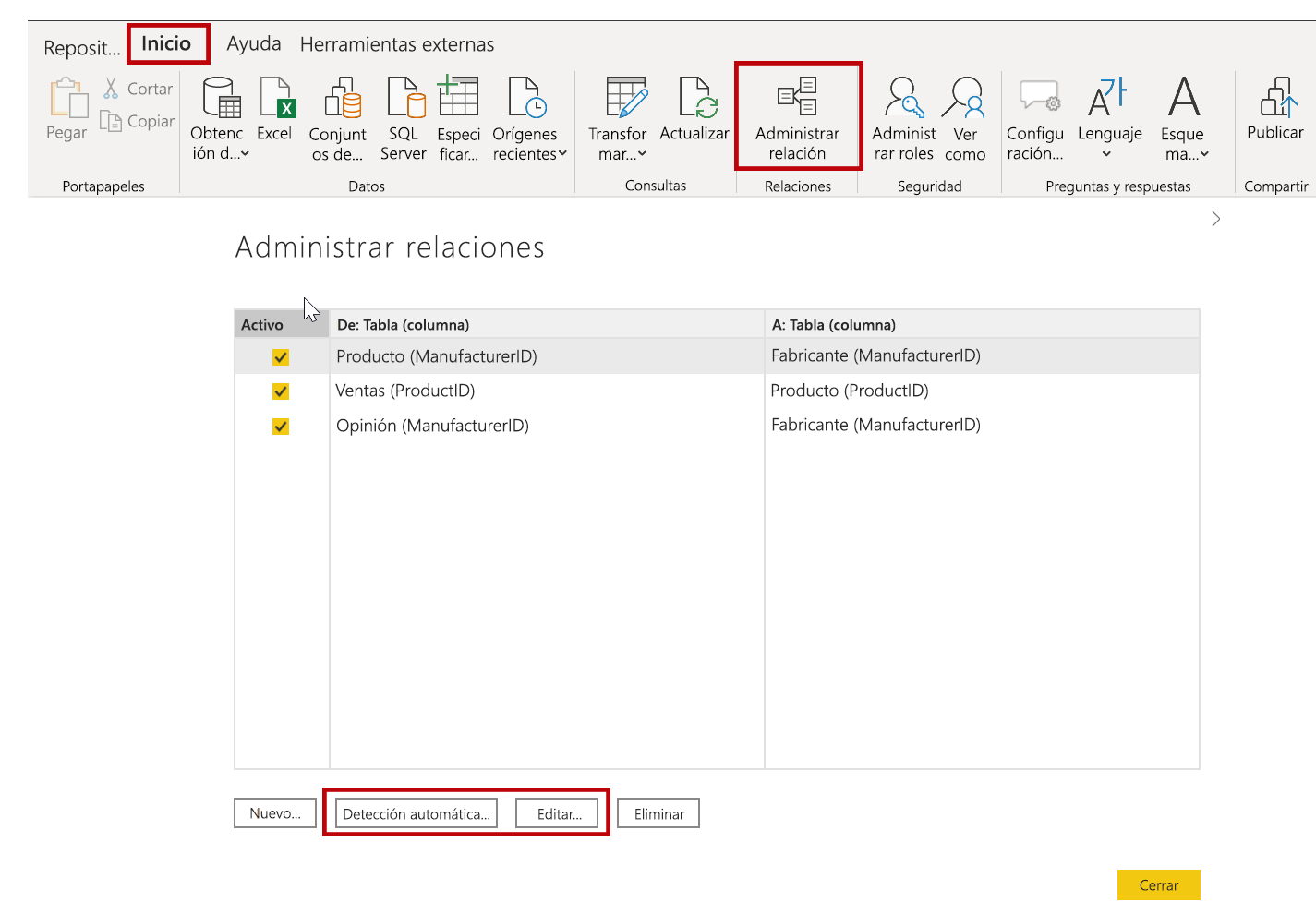Expand the Lenguaje dropdown chevron
Image resolution: width=1316 pixels, height=914 pixels.
click(x=1106, y=154)
